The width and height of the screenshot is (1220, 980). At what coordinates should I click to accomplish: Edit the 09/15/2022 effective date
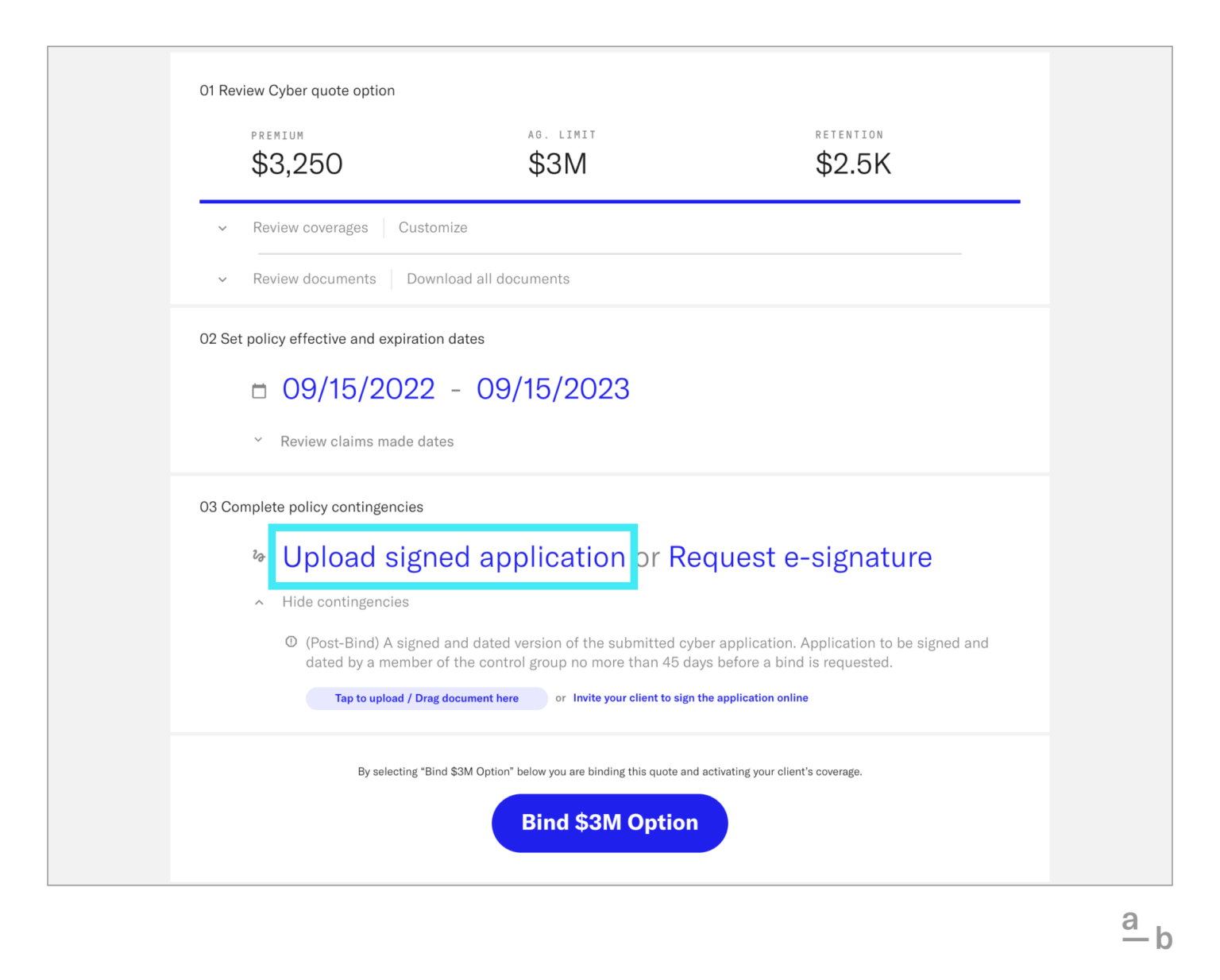point(359,389)
